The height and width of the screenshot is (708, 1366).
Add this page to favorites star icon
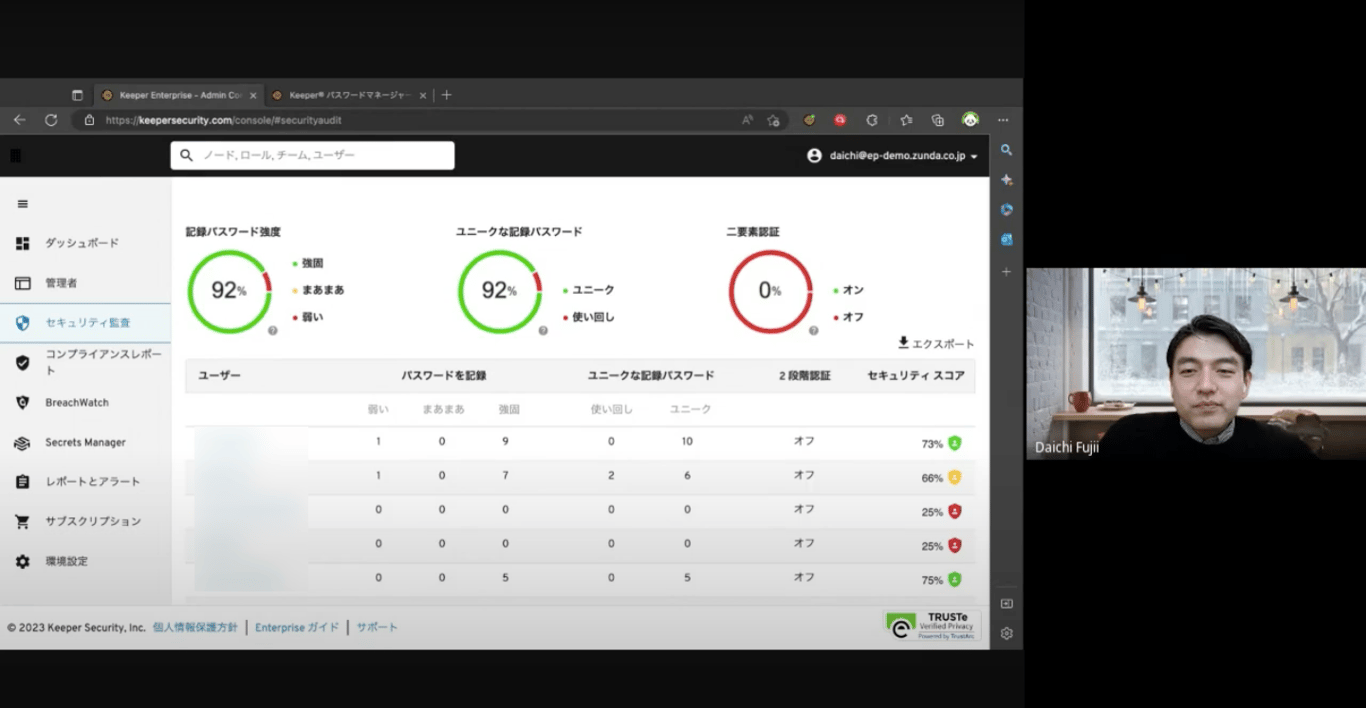coord(773,120)
